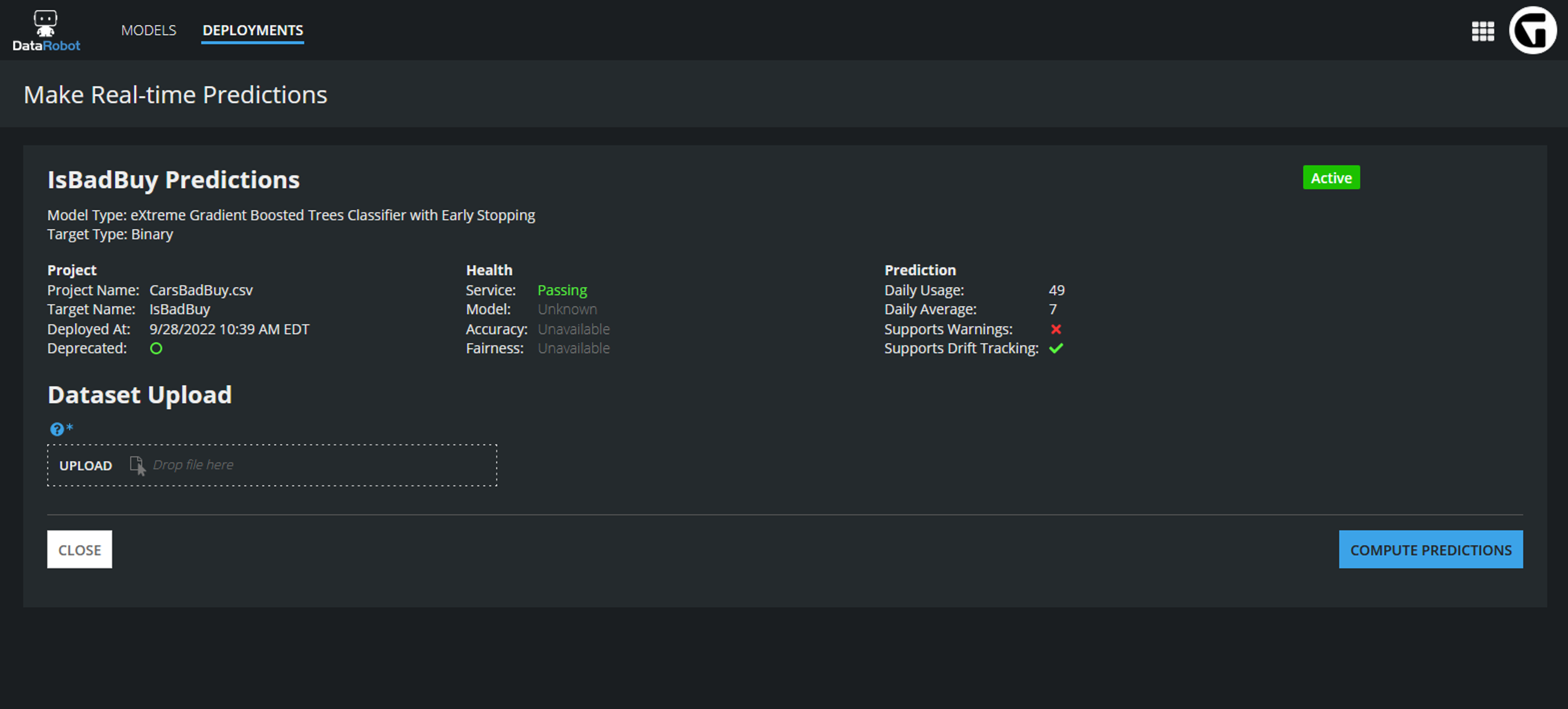Click the deployed date 9/28/2022 10:39 AM EDT
The width and height of the screenshot is (1568, 709).
[x=229, y=329]
